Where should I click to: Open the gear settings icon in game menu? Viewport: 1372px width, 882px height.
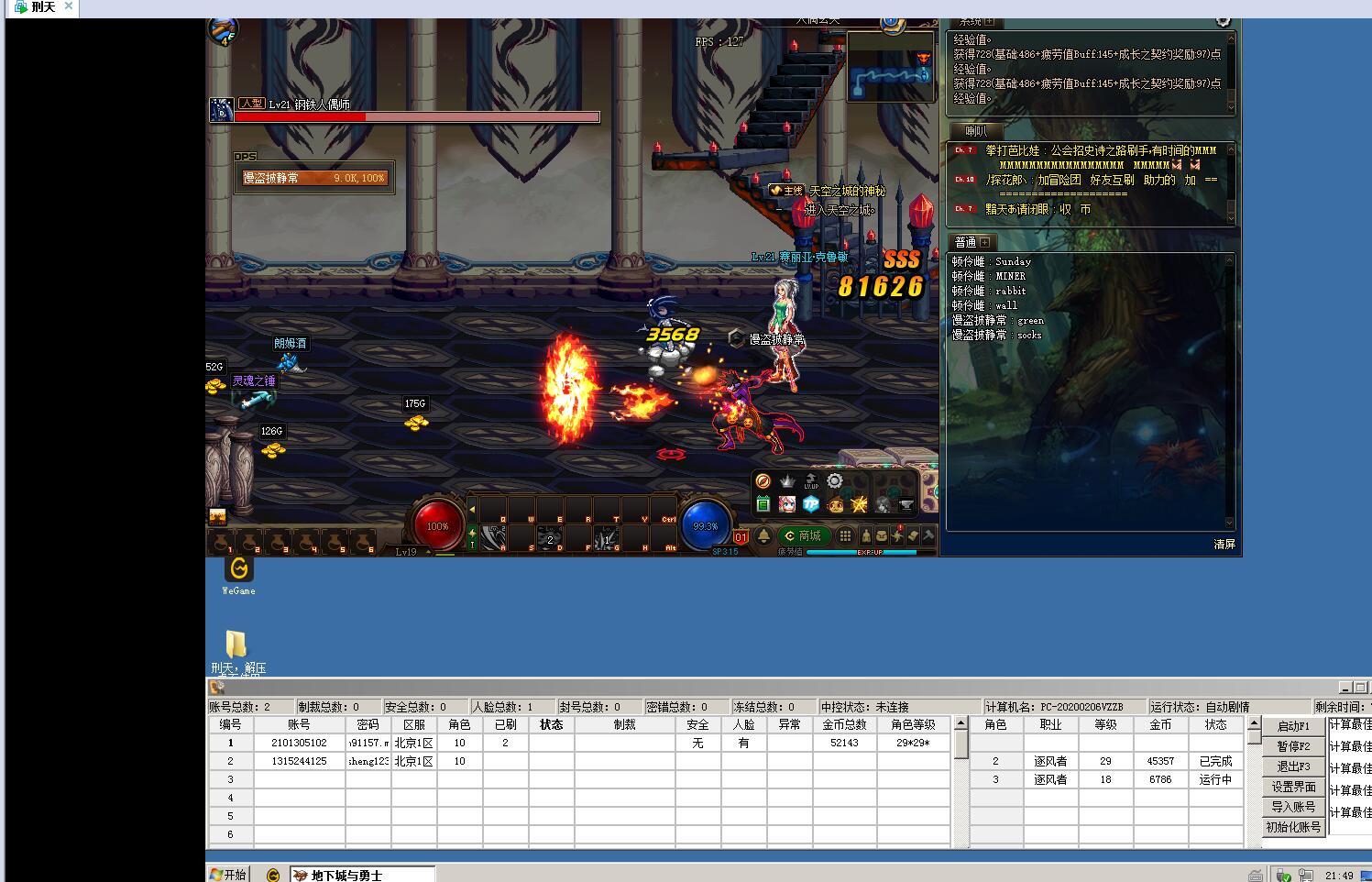pos(835,480)
